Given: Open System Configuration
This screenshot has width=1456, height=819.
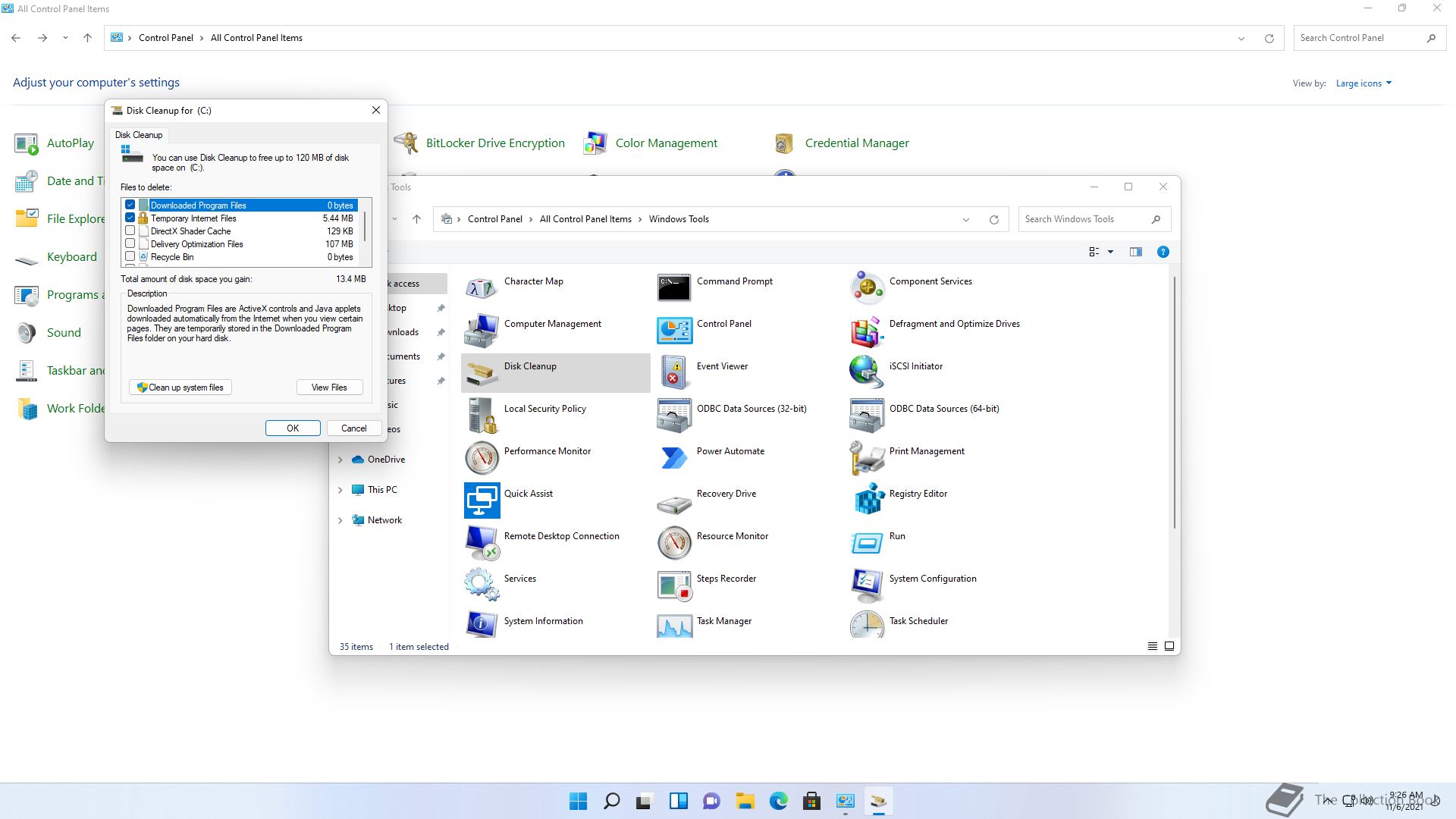Looking at the screenshot, I should 867,585.
